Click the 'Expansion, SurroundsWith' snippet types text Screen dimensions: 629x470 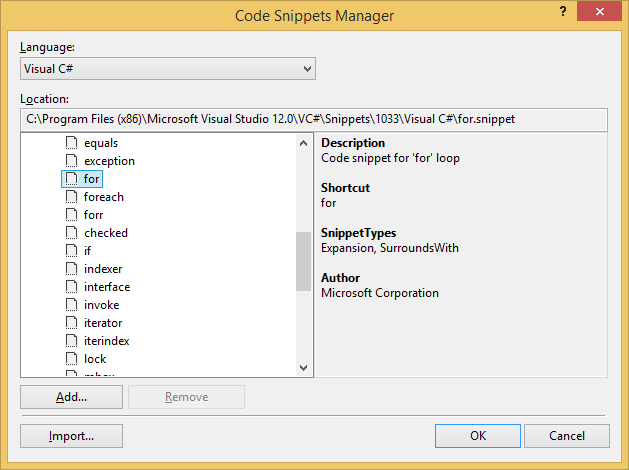pos(390,248)
